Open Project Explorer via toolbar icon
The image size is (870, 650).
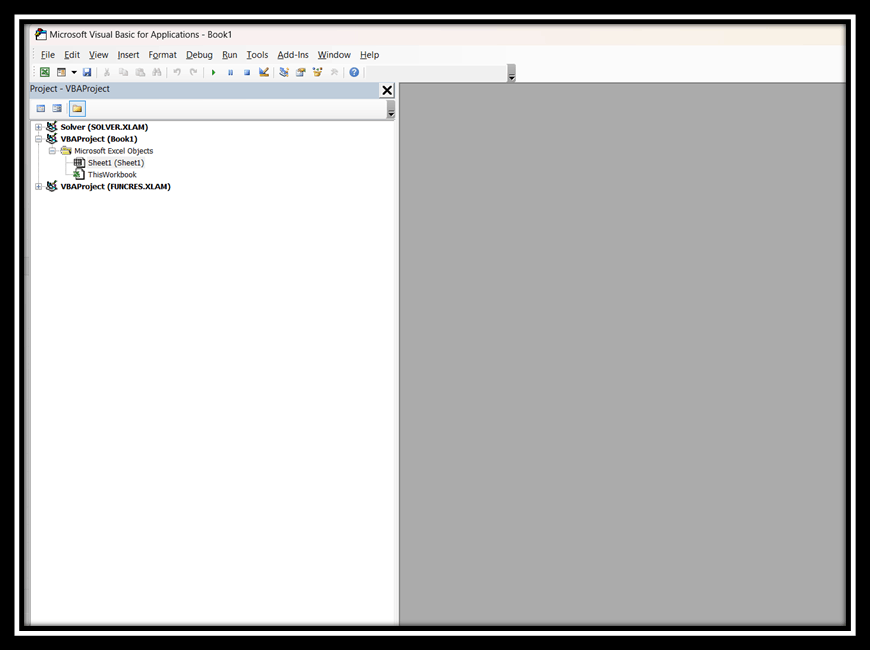tap(284, 72)
